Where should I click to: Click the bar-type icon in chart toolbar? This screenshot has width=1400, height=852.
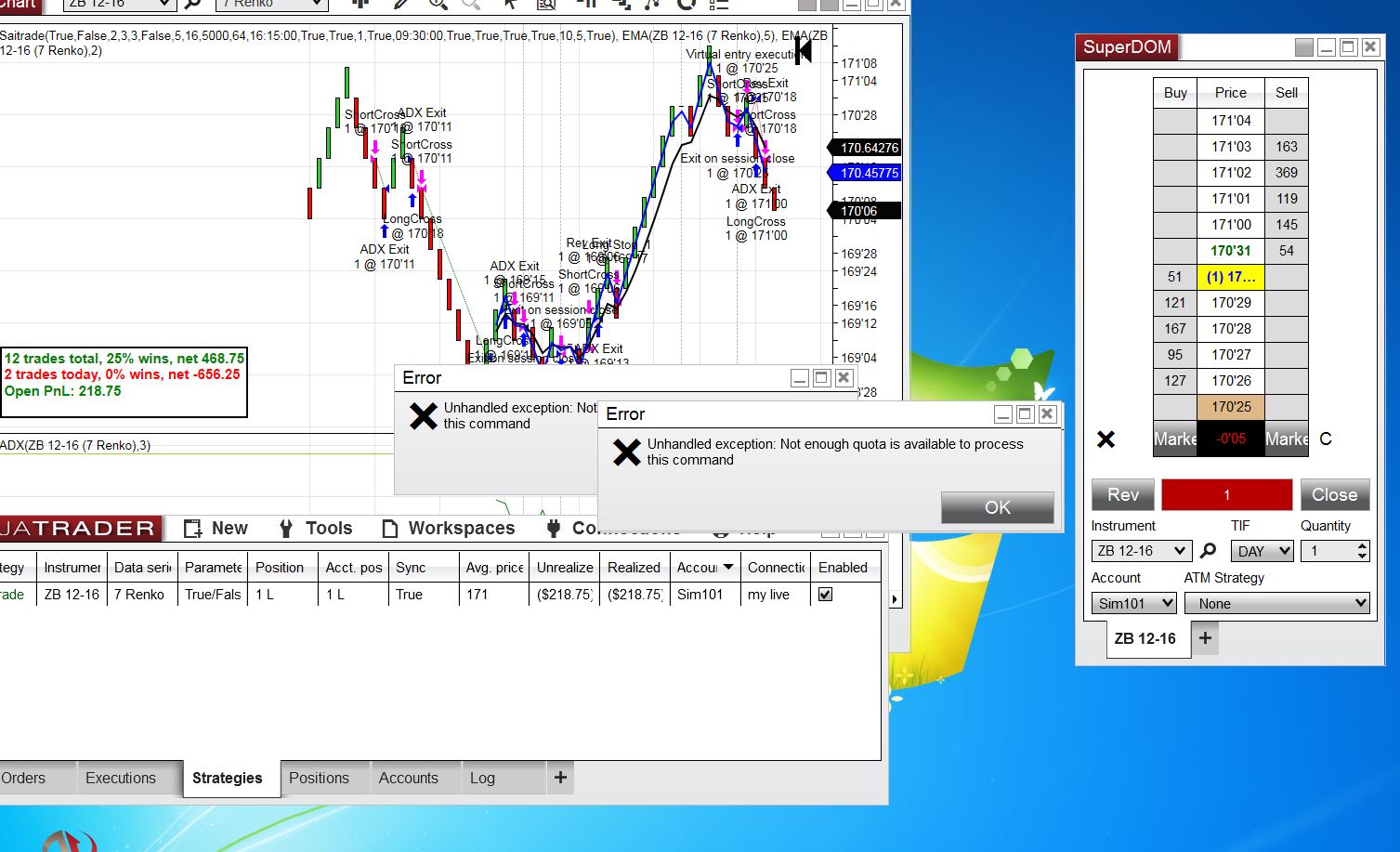[361, 3]
